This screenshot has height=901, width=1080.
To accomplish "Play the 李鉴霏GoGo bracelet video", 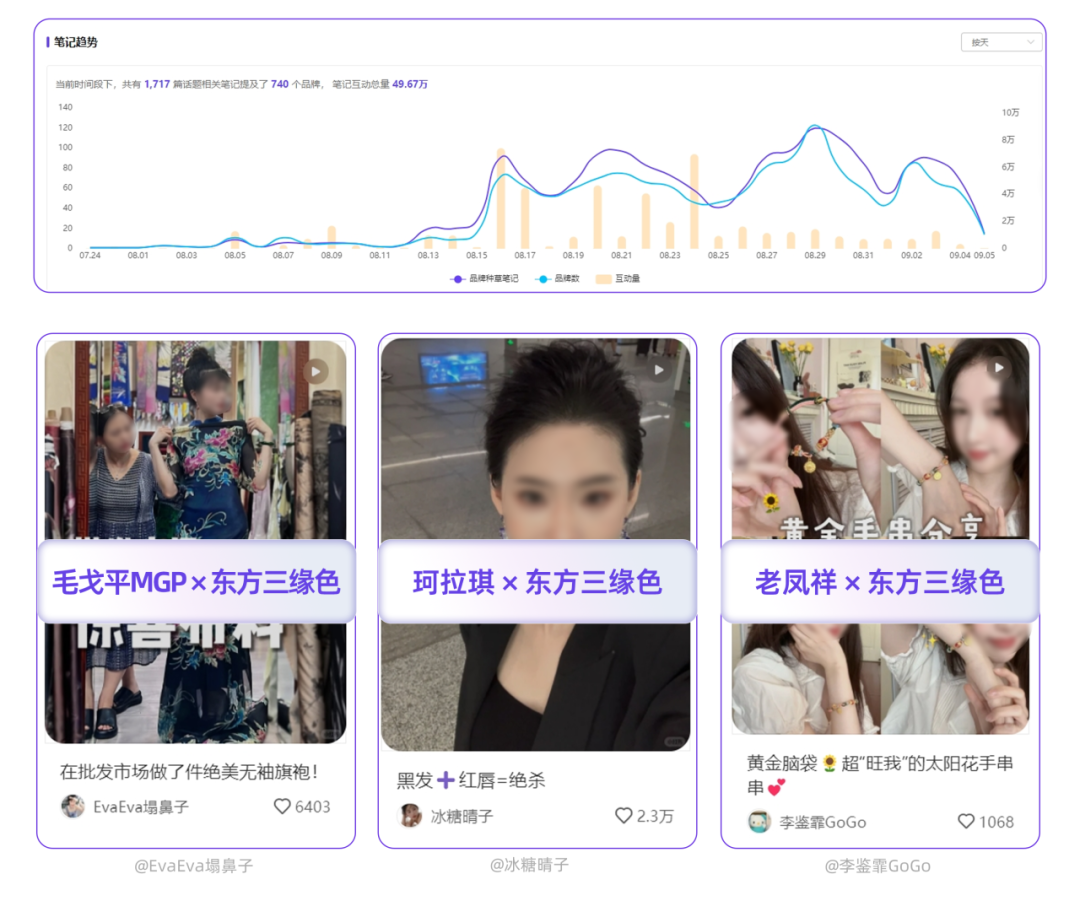I will pos(998,368).
